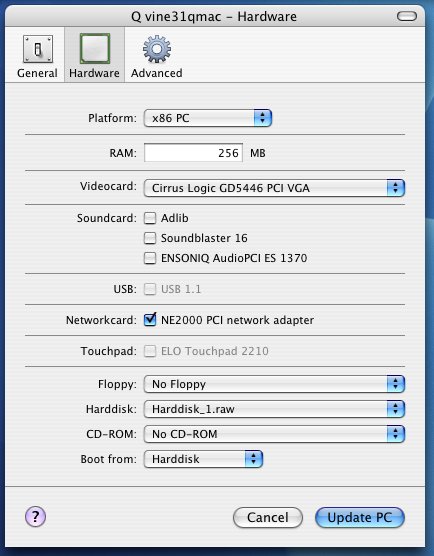Screen dimensions: 434x556
Task: Click the toolbar toggle pill in title bar
Action: (406, 16)
